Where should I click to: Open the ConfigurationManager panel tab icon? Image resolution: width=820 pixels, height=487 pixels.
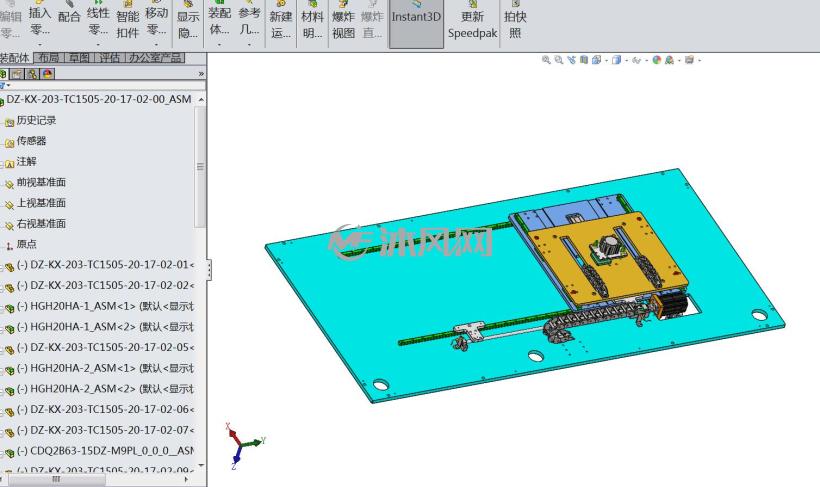[32, 74]
